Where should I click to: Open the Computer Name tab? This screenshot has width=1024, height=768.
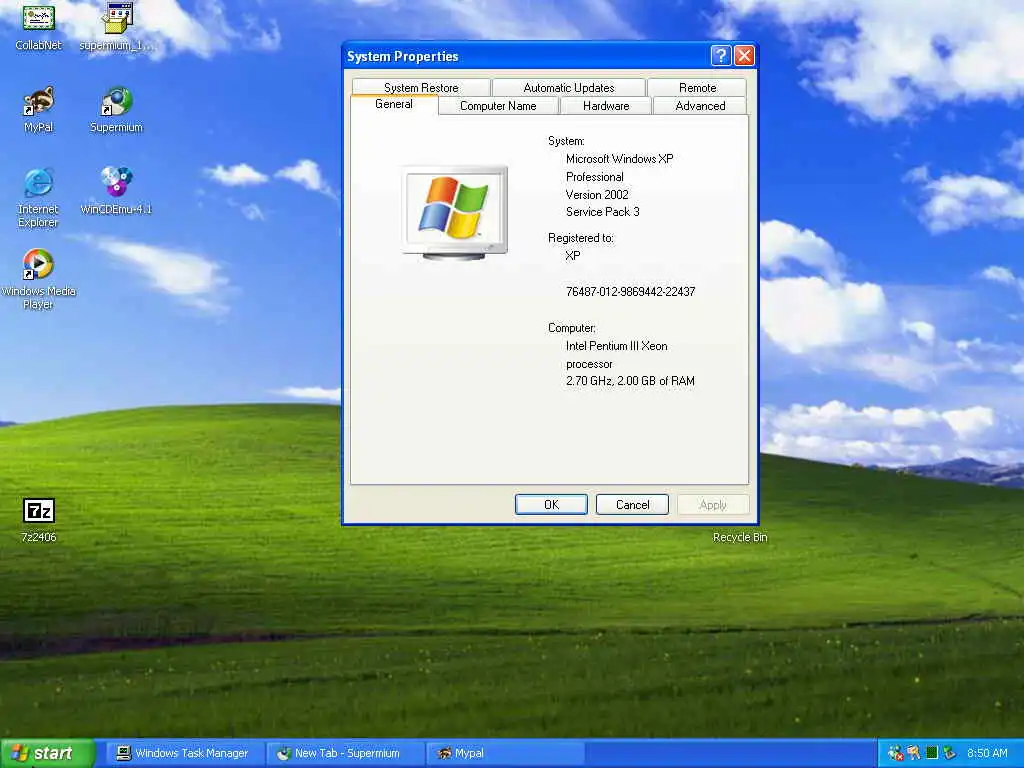coord(498,106)
